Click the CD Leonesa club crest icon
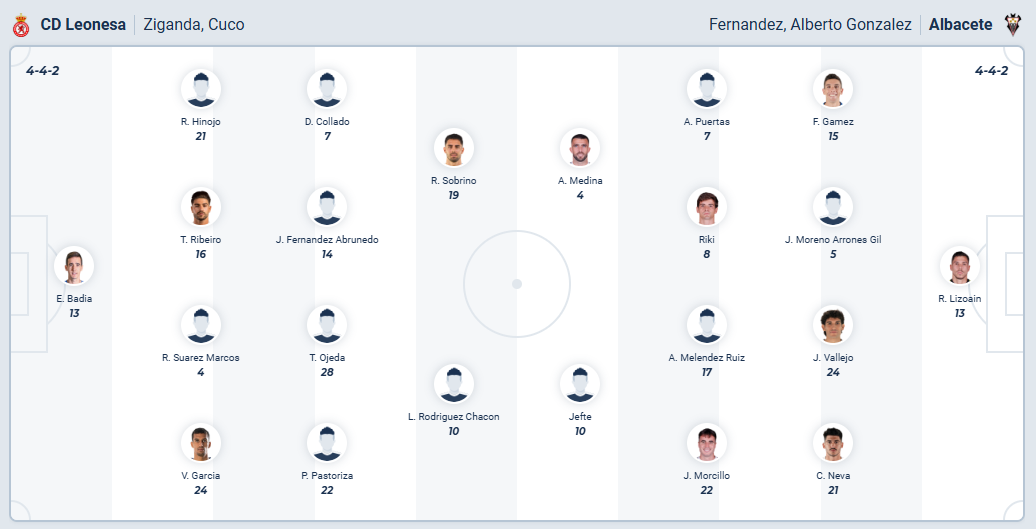Viewport: 1036px width, 529px height. coord(21,25)
